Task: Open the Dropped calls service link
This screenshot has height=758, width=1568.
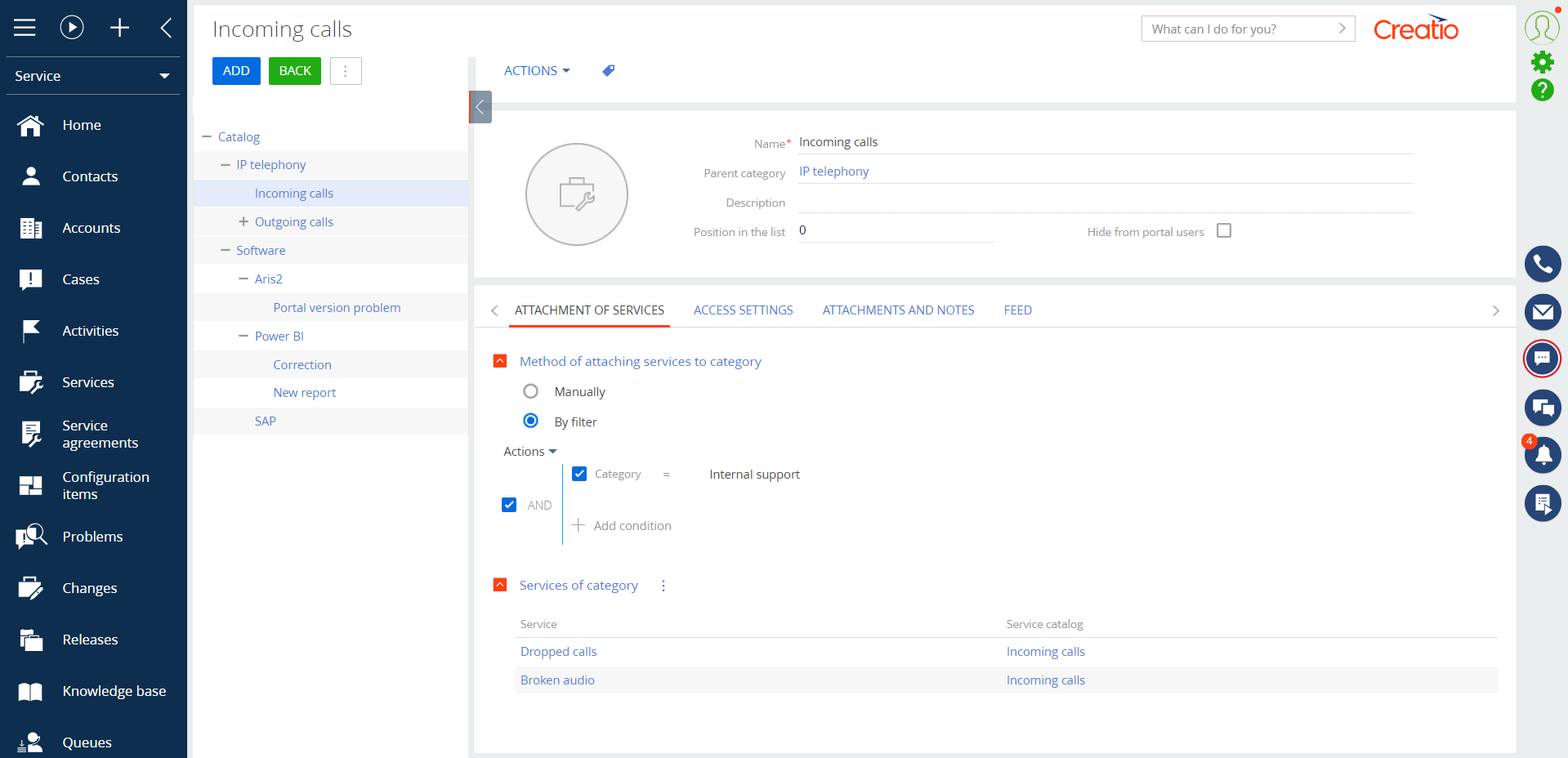Action: 558,652
